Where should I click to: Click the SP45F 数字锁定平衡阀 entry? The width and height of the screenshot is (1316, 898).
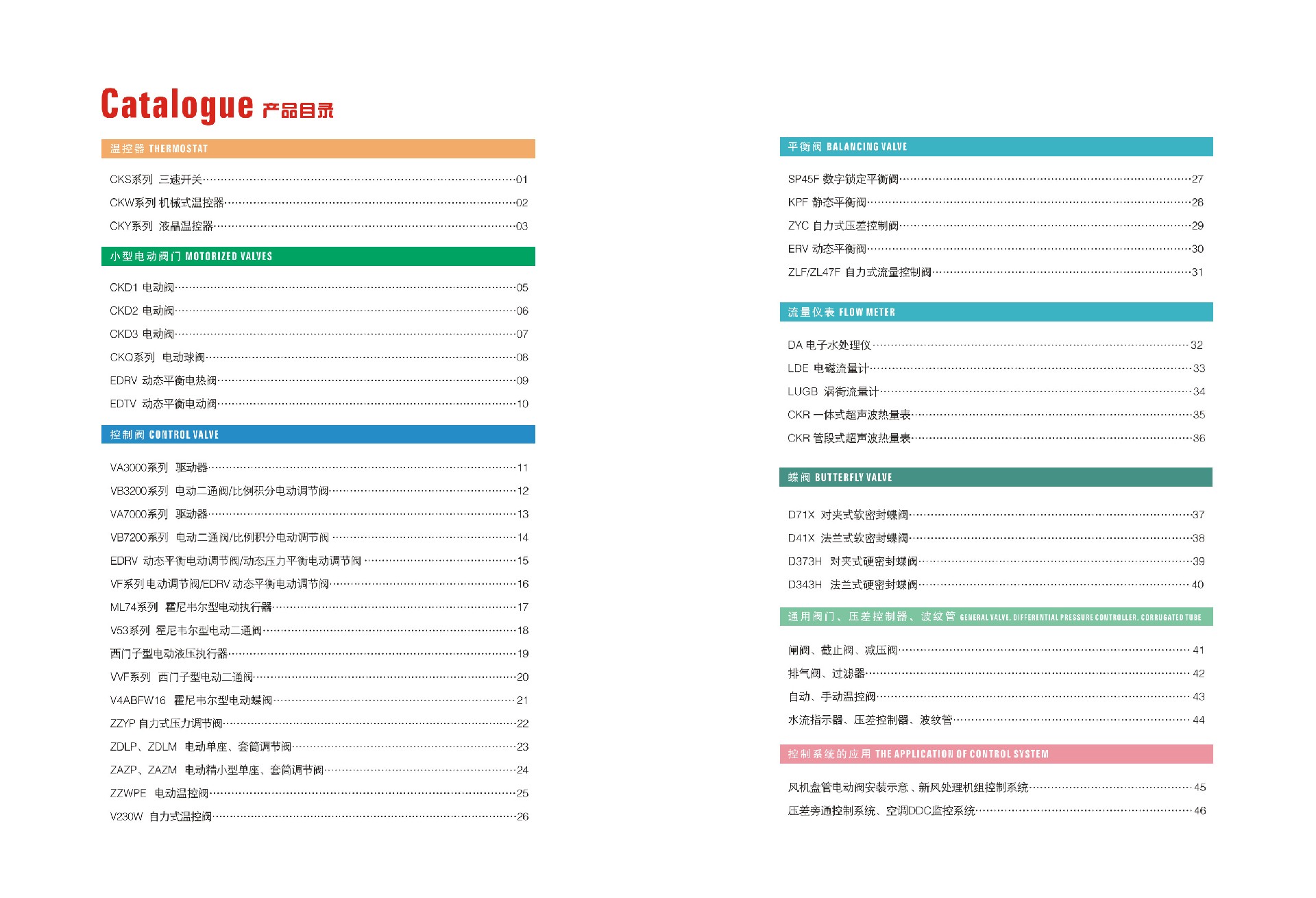point(843,179)
